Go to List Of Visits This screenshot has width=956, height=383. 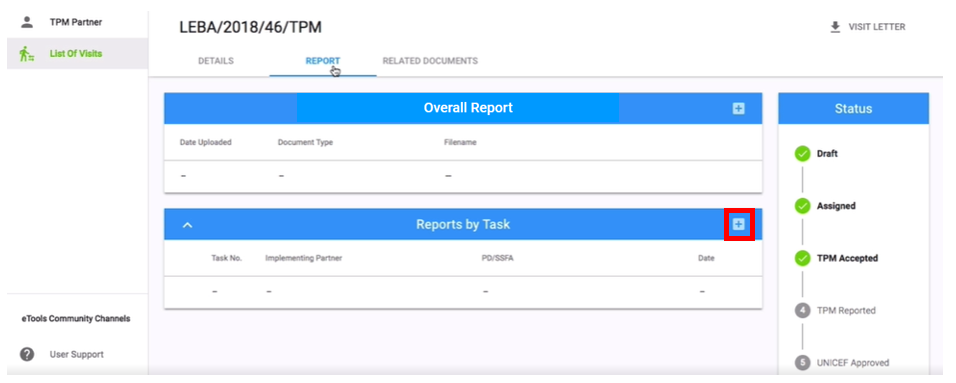77,54
